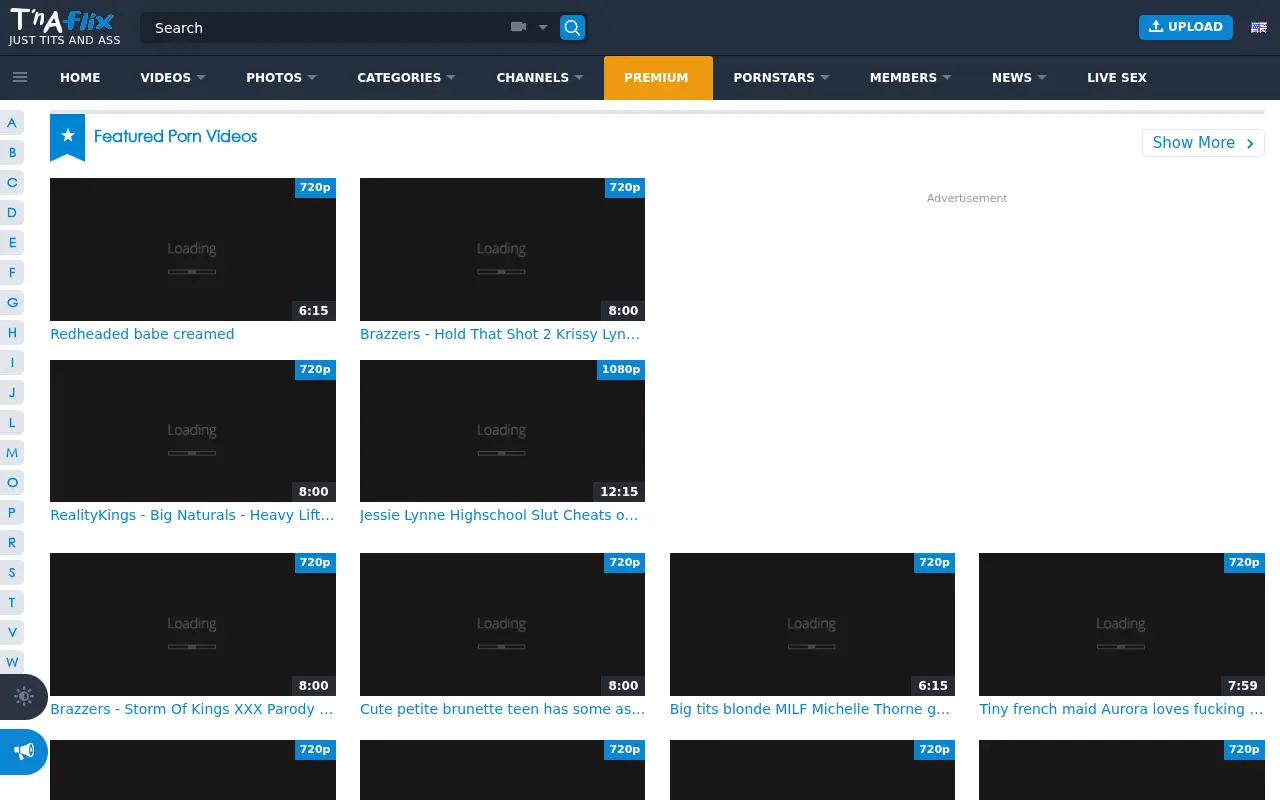Open the PORNSTARS menu

[x=781, y=77]
